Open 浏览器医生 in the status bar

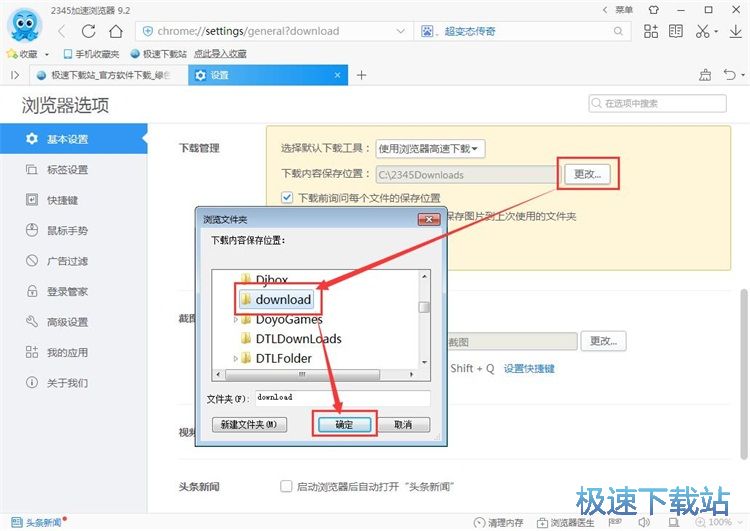click(565, 522)
